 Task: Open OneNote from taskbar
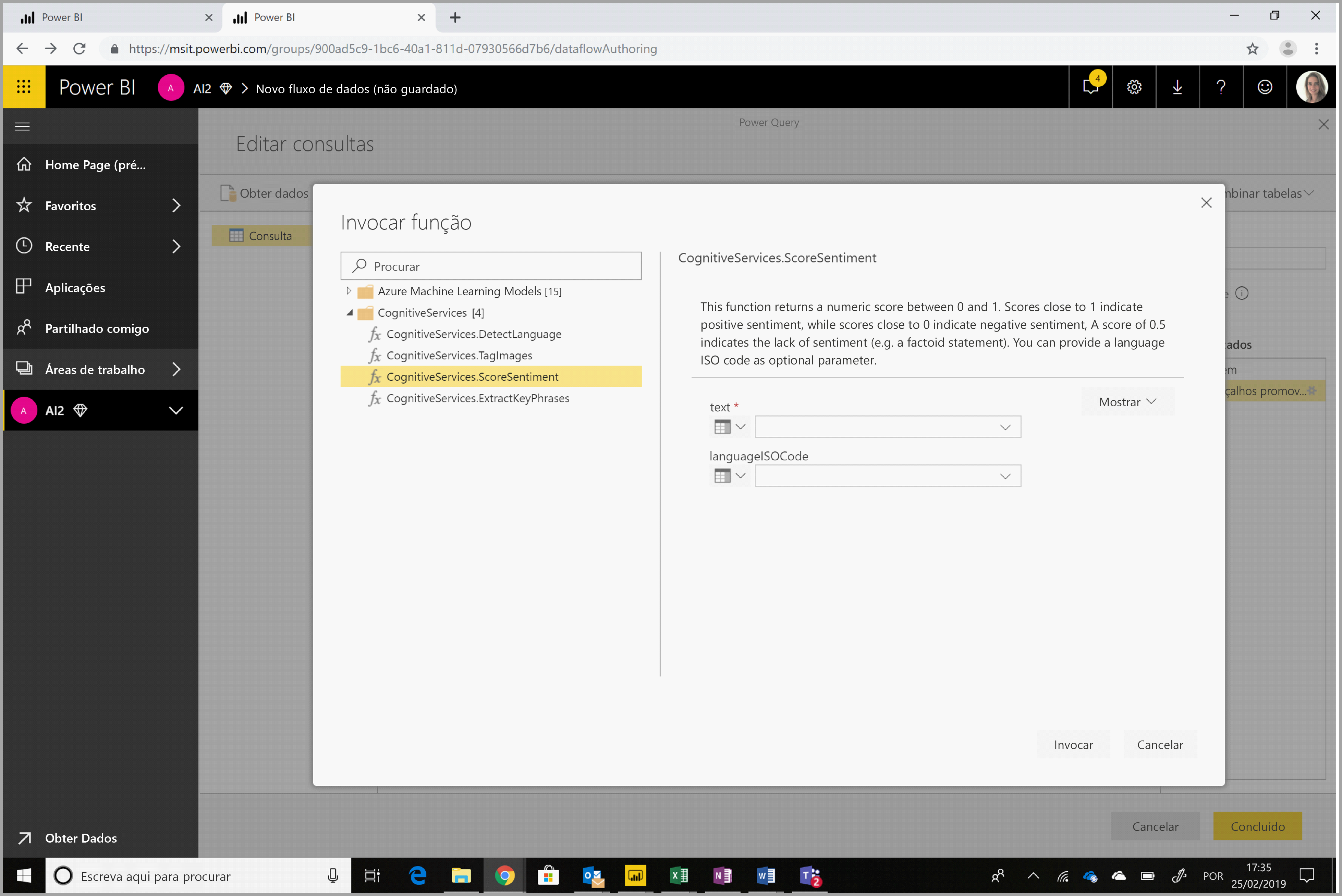[x=722, y=875]
